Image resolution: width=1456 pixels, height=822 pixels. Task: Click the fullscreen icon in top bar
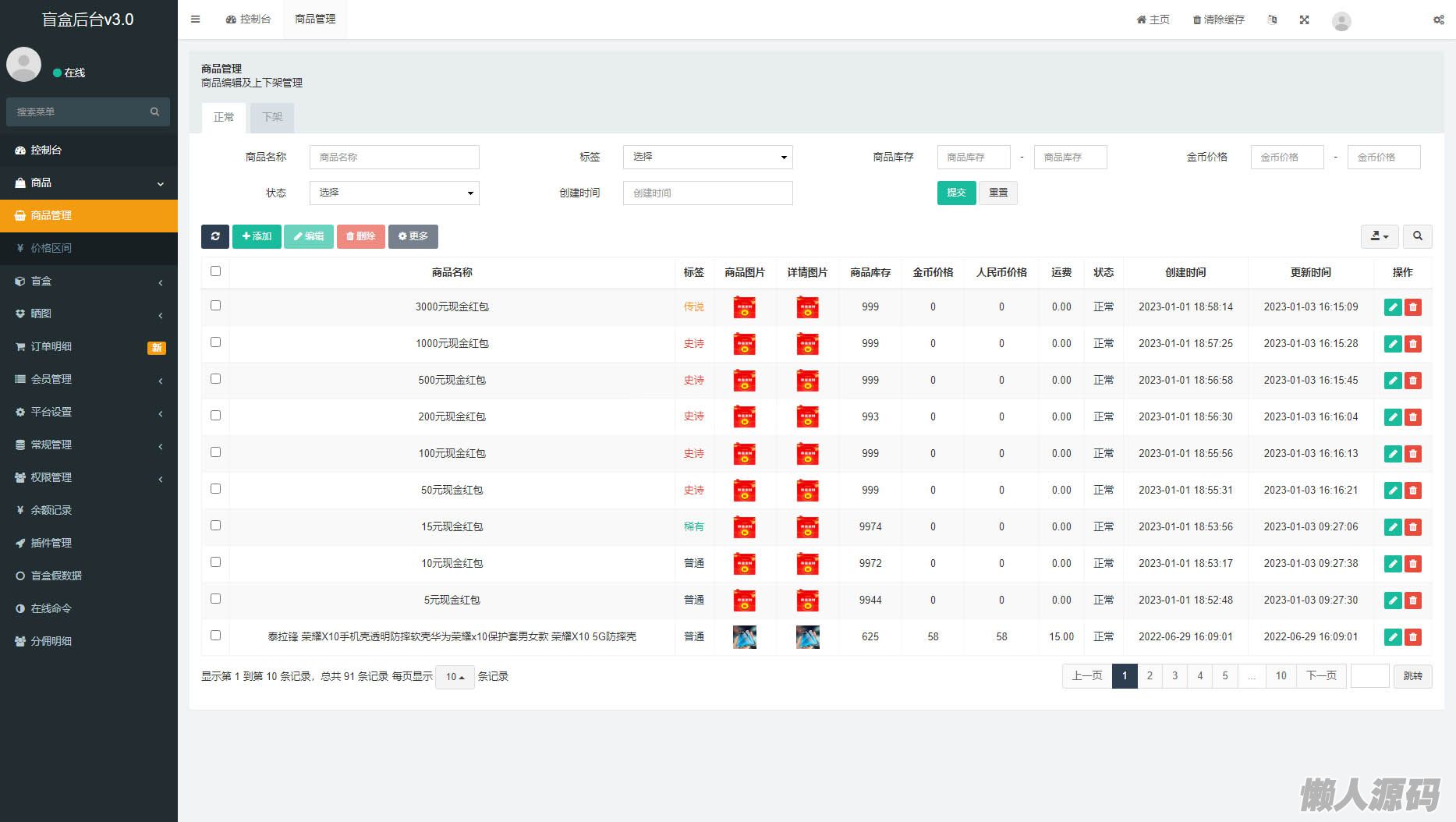coord(1304,19)
